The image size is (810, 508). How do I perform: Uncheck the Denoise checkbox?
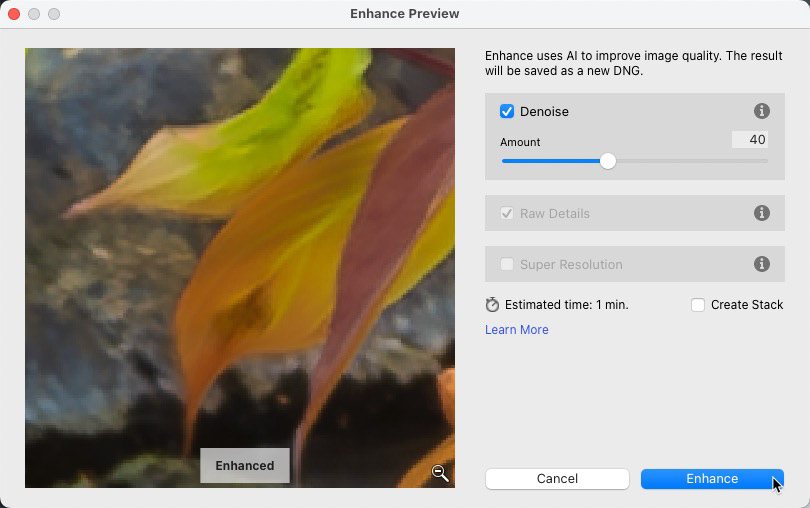click(507, 111)
